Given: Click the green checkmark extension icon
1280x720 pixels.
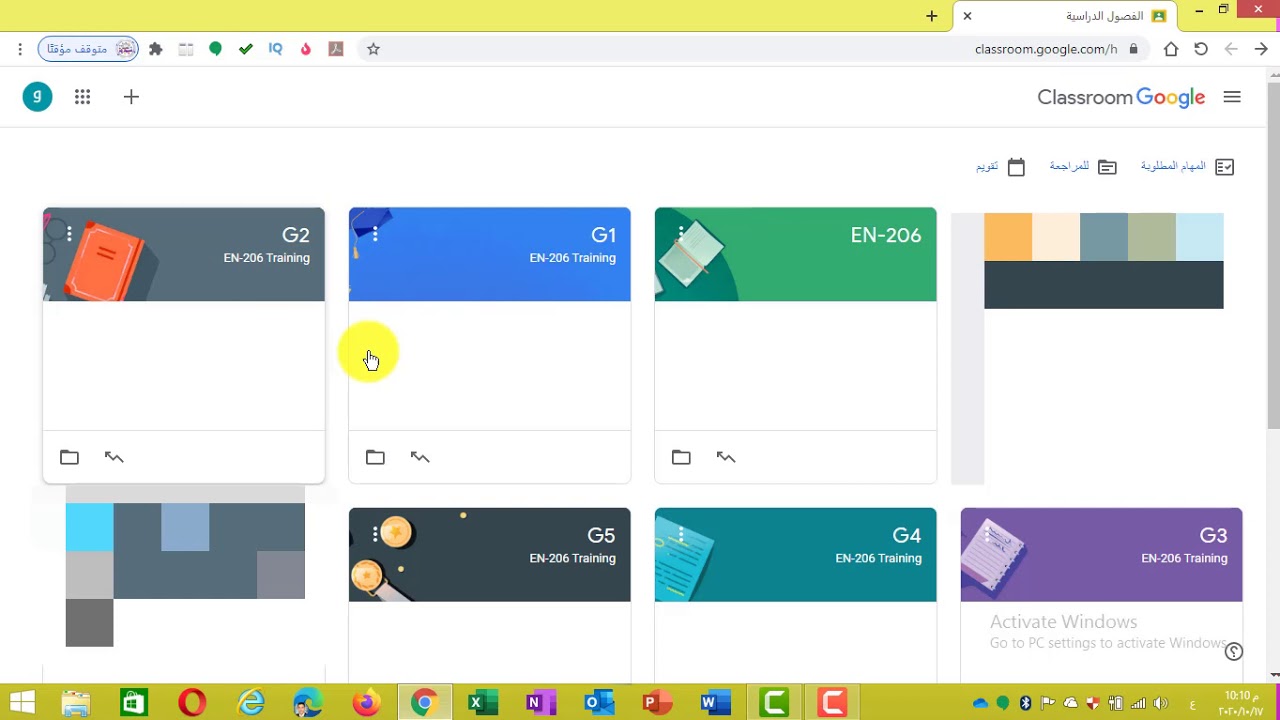Looking at the screenshot, I should [x=246, y=49].
